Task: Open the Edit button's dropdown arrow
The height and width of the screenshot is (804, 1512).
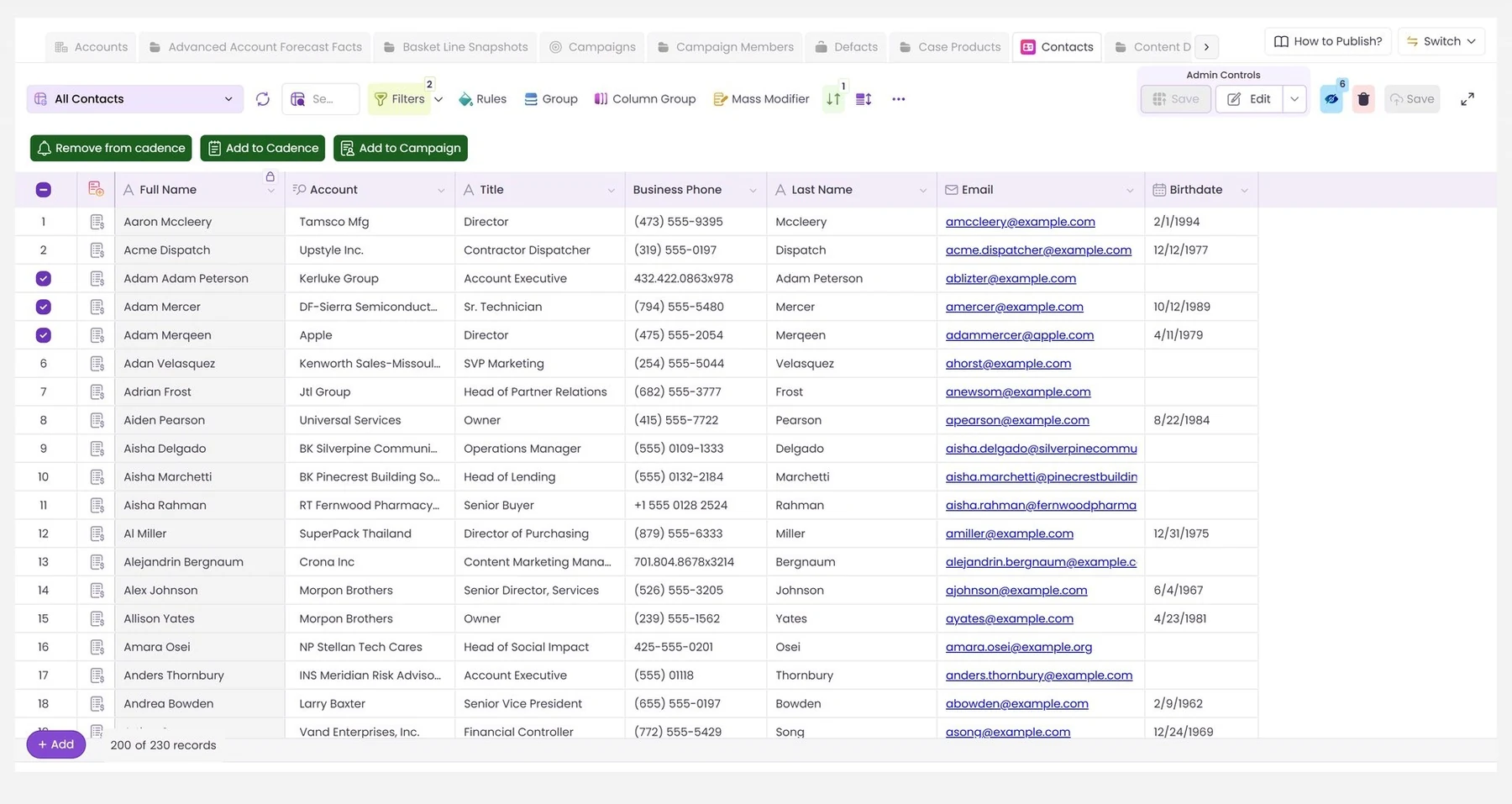Action: 1294,99
